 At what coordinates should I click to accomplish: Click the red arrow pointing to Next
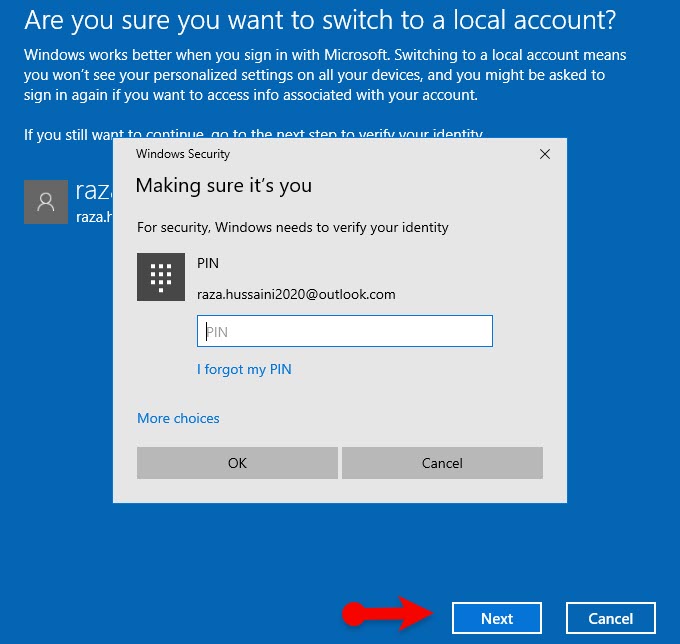[x=390, y=614]
